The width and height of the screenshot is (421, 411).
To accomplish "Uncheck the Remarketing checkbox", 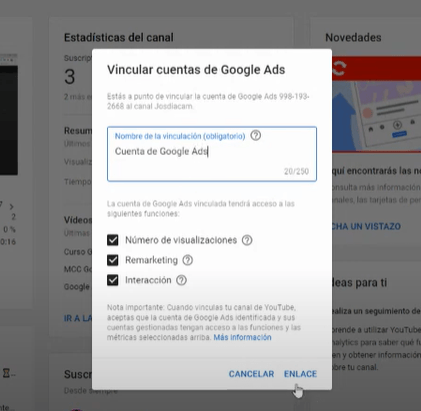I will click(x=113, y=260).
